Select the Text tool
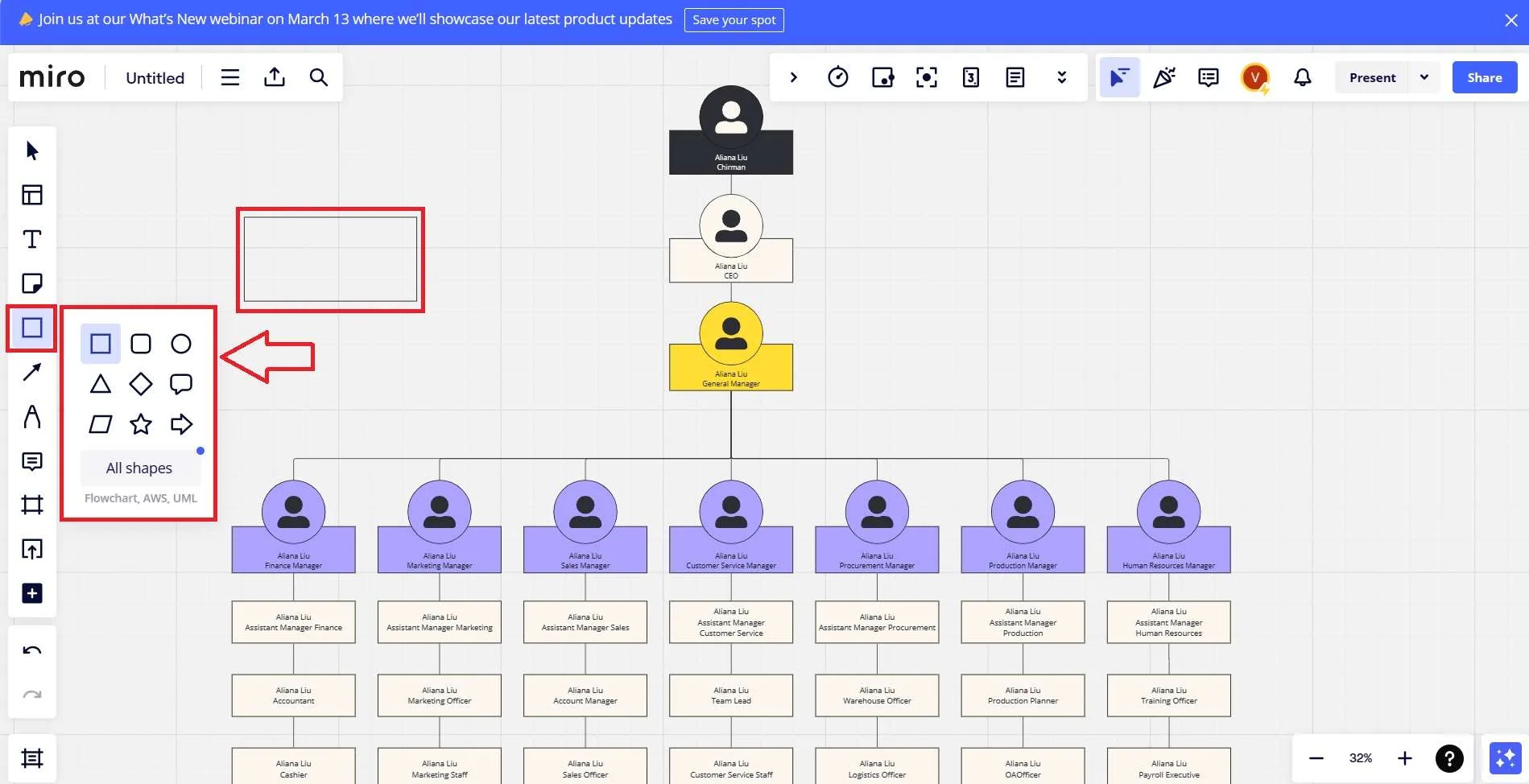The image size is (1529, 784). 32,238
